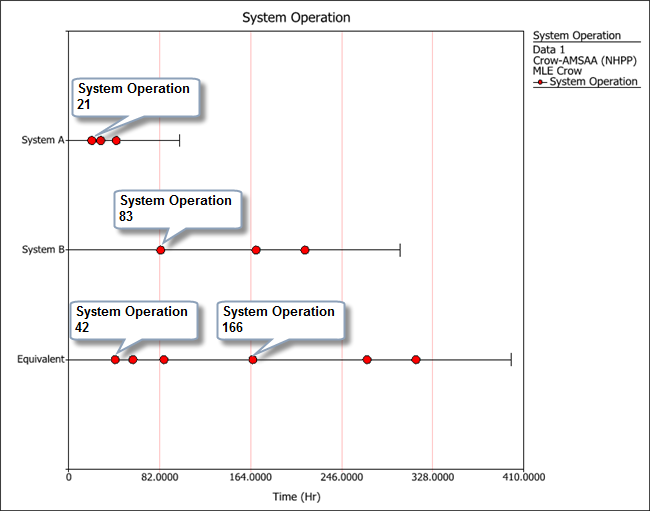Select the 'System Operation 83' callout box
This screenshot has height=511, width=650.
click(x=178, y=208)
